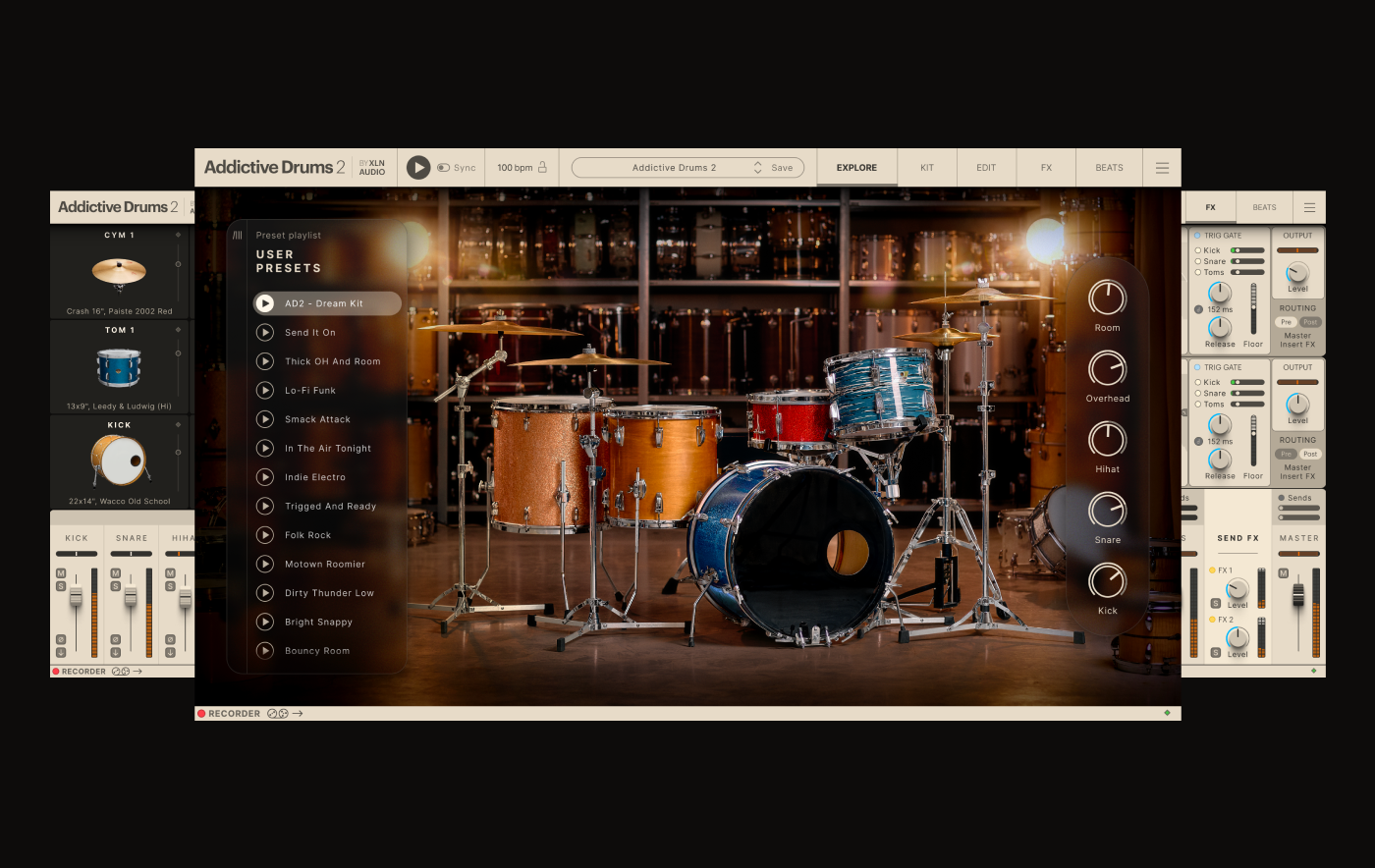
Task: Click the preset playlist bars icon
Action: (x=237, y=235)
